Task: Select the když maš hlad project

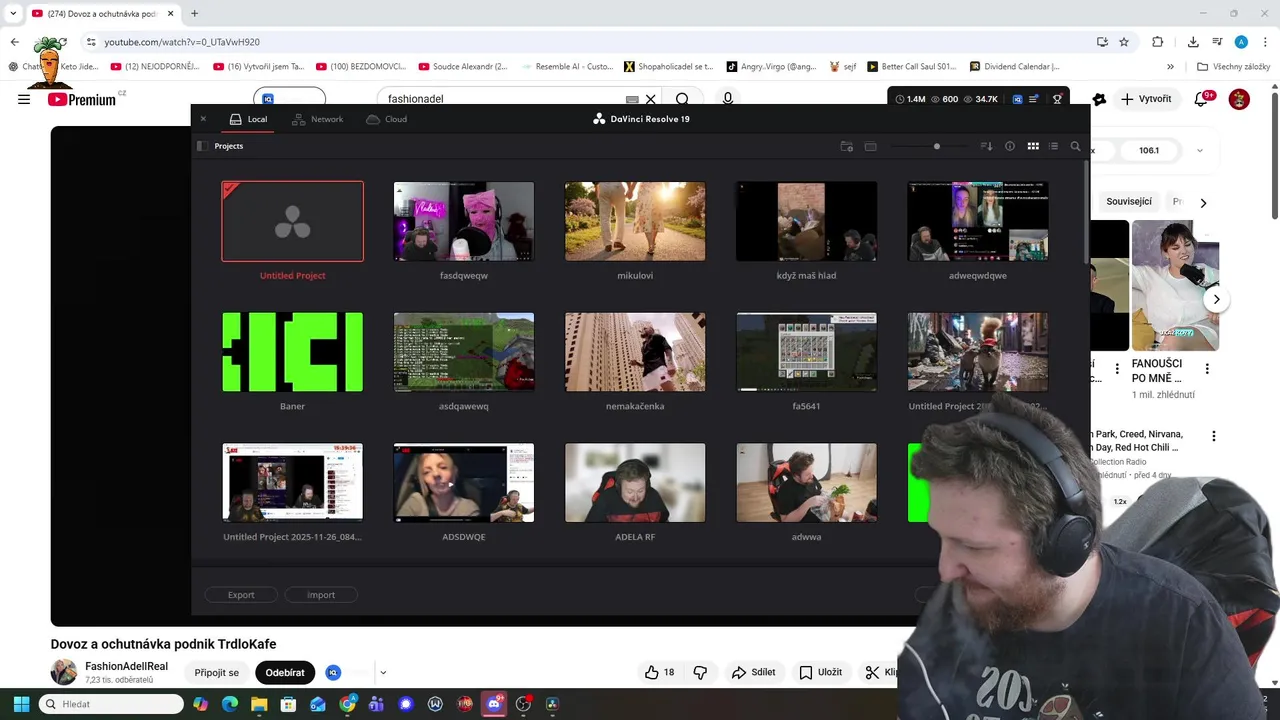Action: (x=806, y=221)
